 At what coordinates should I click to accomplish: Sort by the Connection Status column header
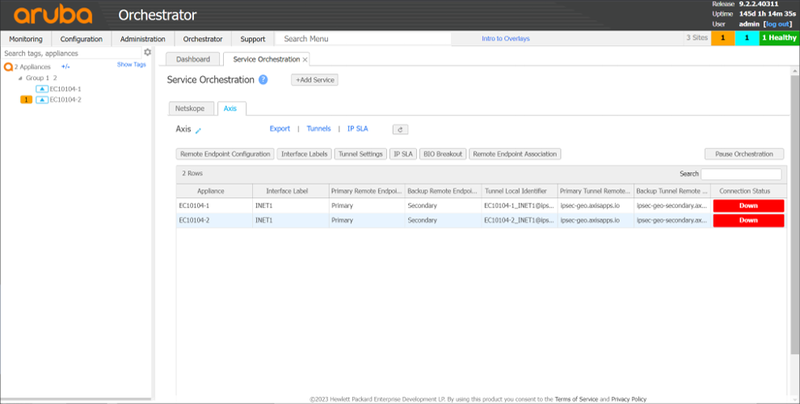(x=748, y=191)
